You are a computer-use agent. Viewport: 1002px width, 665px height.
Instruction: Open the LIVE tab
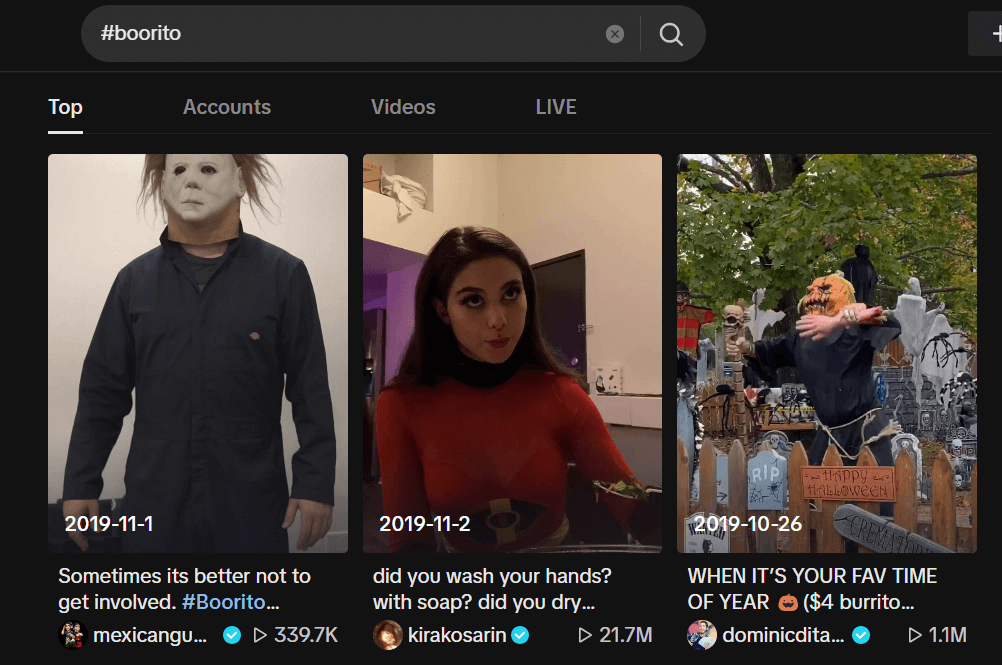click(x=556, y=107)
